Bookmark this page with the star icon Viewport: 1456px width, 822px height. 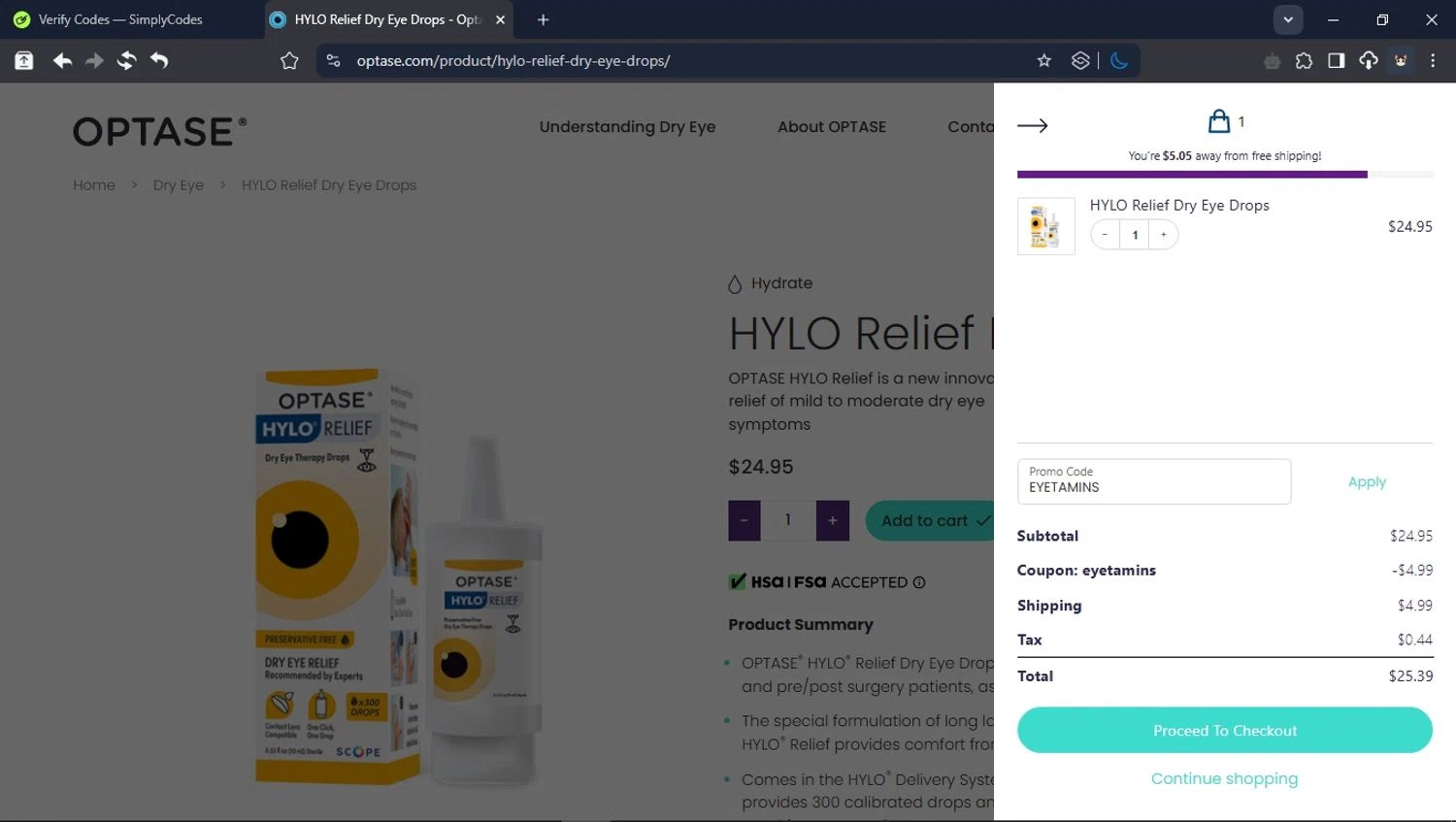(1044, 61)
